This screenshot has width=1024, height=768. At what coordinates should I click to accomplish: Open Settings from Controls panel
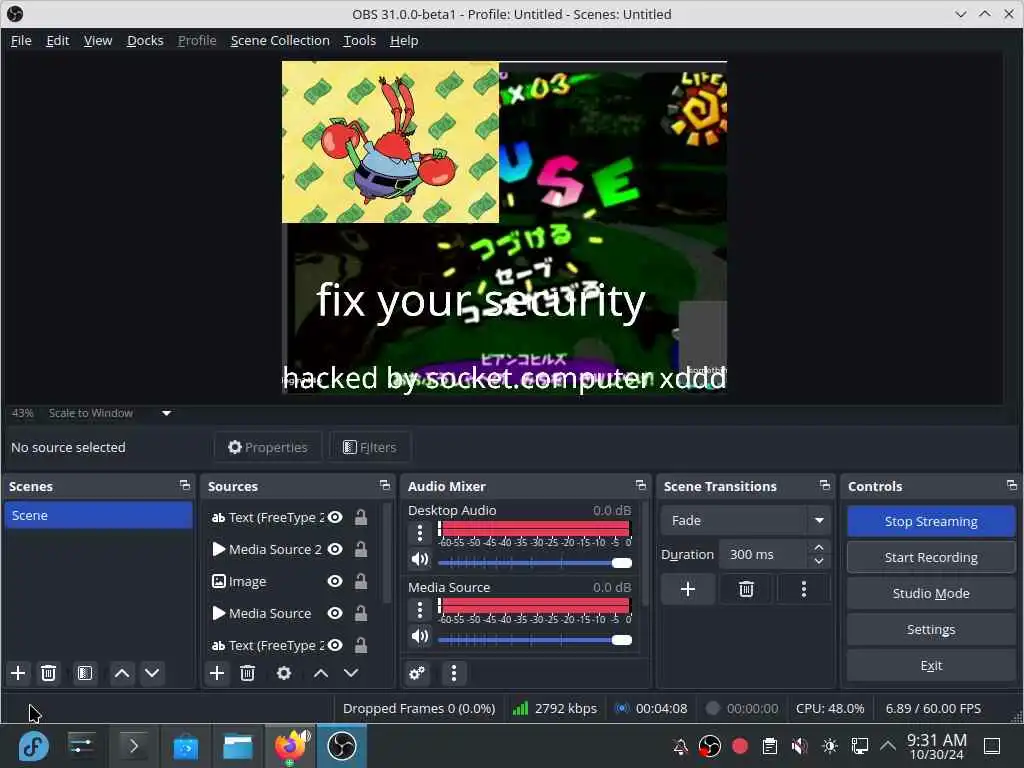[x=931, y=629]
